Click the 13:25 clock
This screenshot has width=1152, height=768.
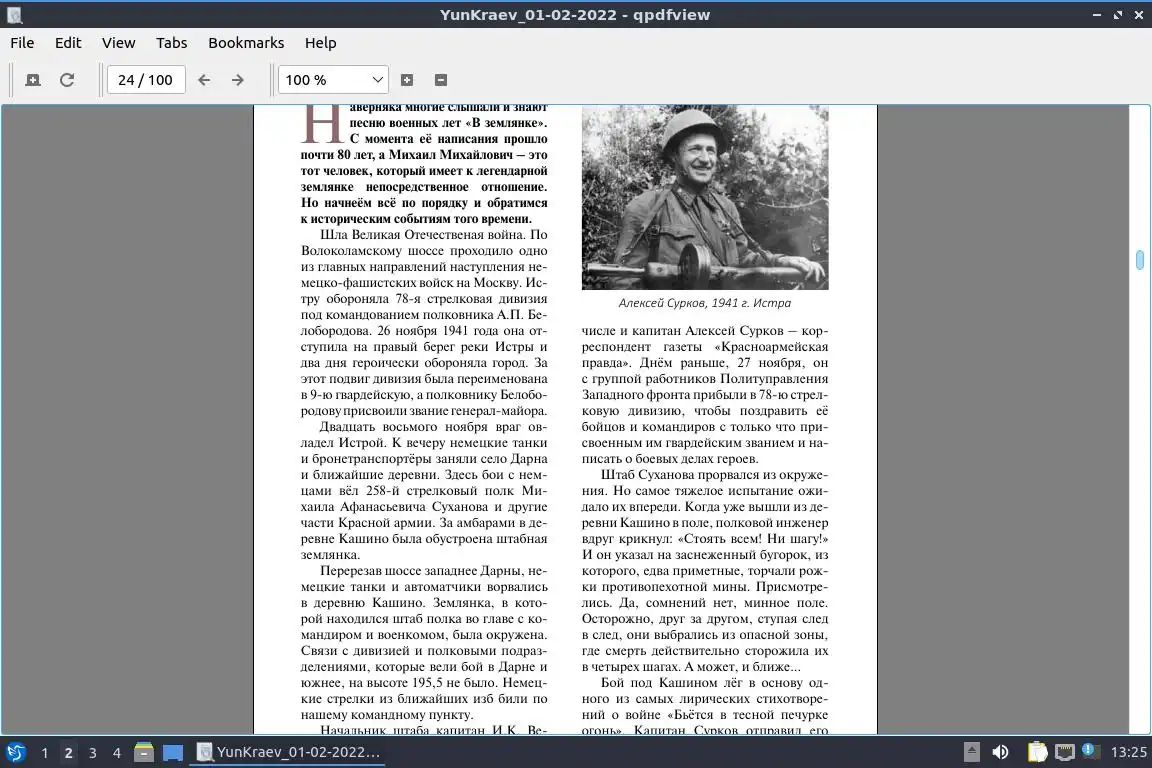1128,752
